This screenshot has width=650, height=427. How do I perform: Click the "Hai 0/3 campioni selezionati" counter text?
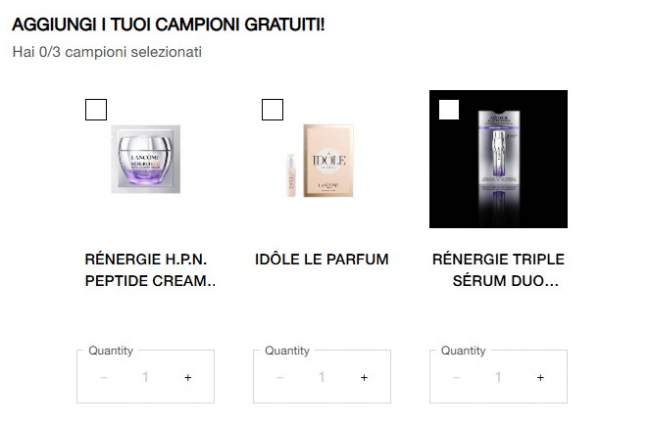107,52
